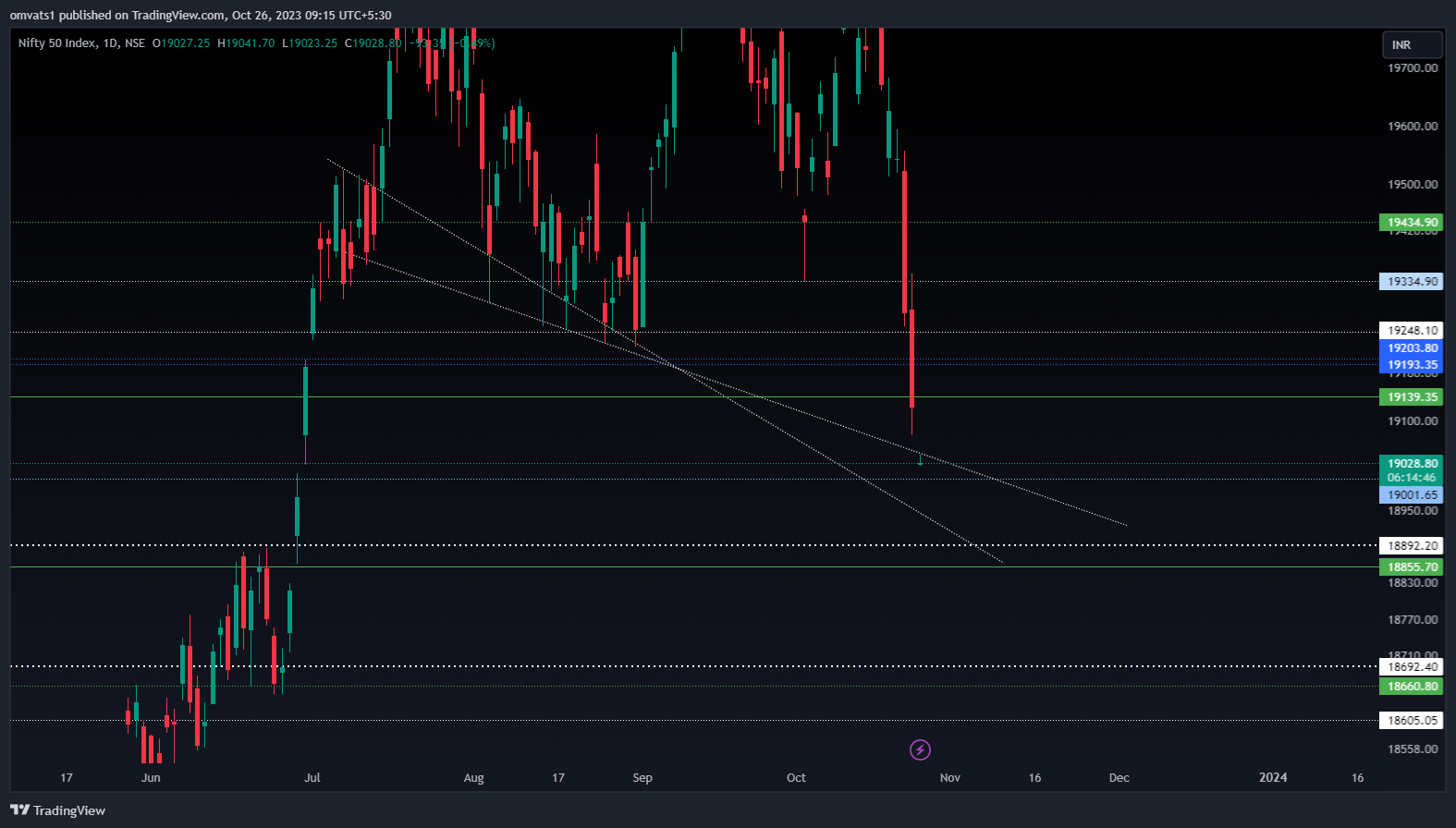Click the 19100.00 axis price value

click(1413, 421)
